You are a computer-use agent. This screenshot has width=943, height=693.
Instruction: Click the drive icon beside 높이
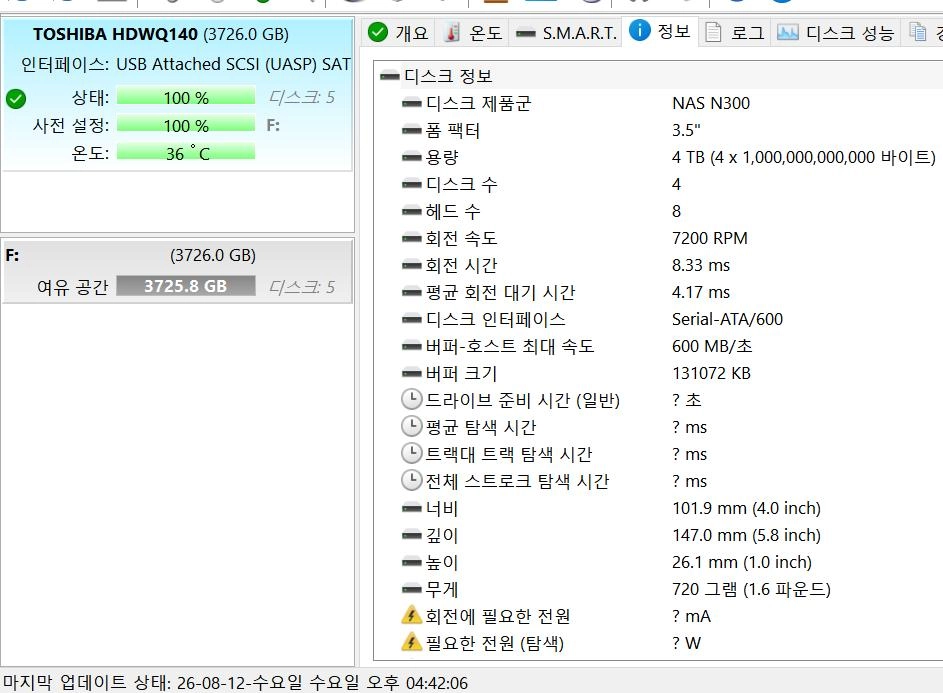point(411,563)
